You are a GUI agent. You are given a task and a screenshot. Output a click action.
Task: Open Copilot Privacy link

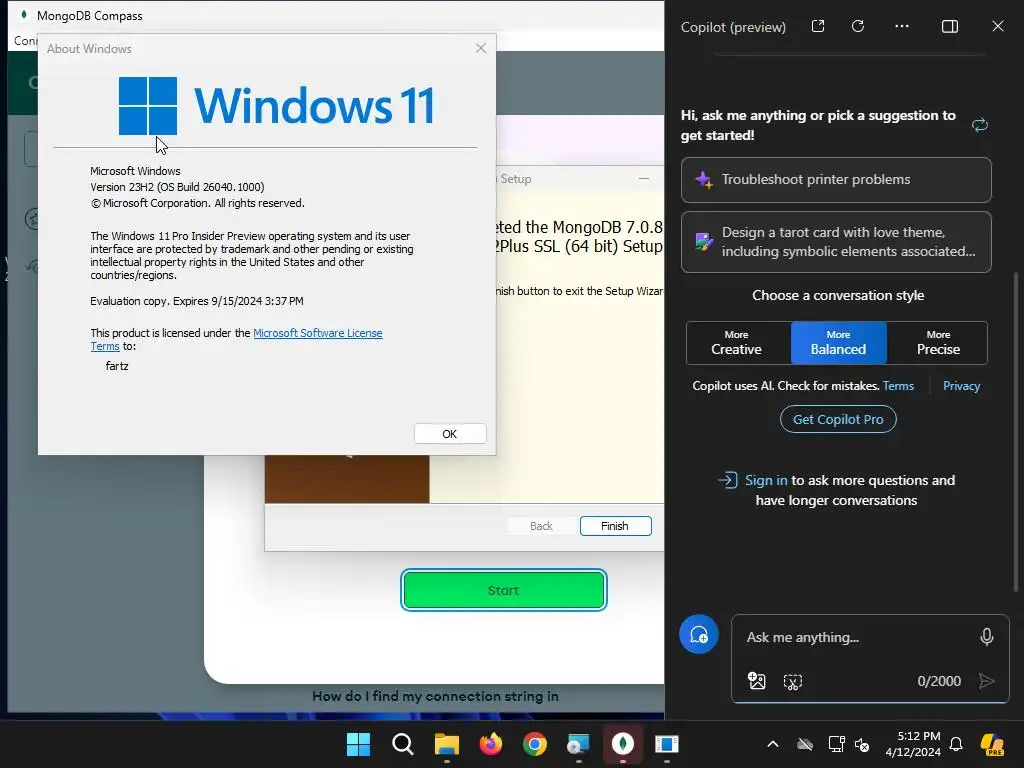(x=961, y=386)
